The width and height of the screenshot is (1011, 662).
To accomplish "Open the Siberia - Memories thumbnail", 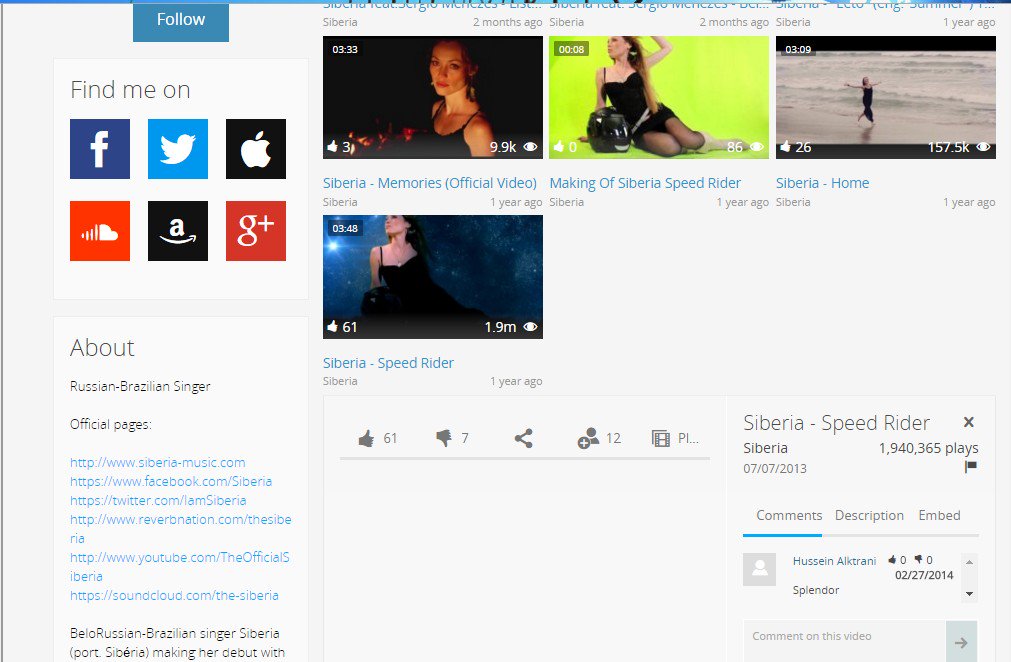I will [x=433, y=97].
